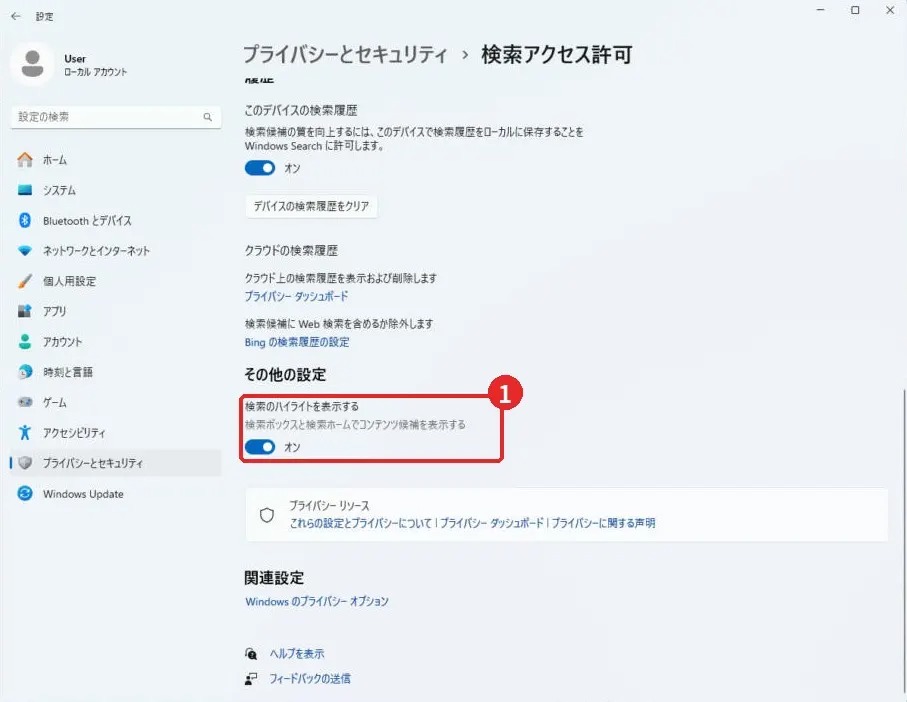Click the 関連設定 heading text

(274, 578)
